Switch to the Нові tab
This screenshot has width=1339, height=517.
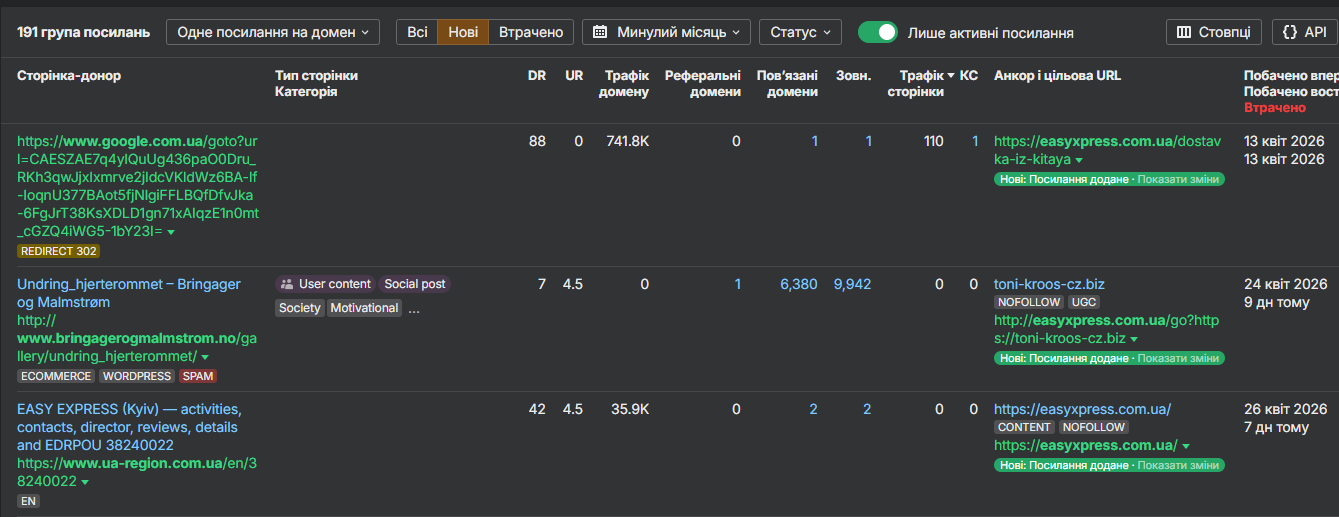pos(463,32)
